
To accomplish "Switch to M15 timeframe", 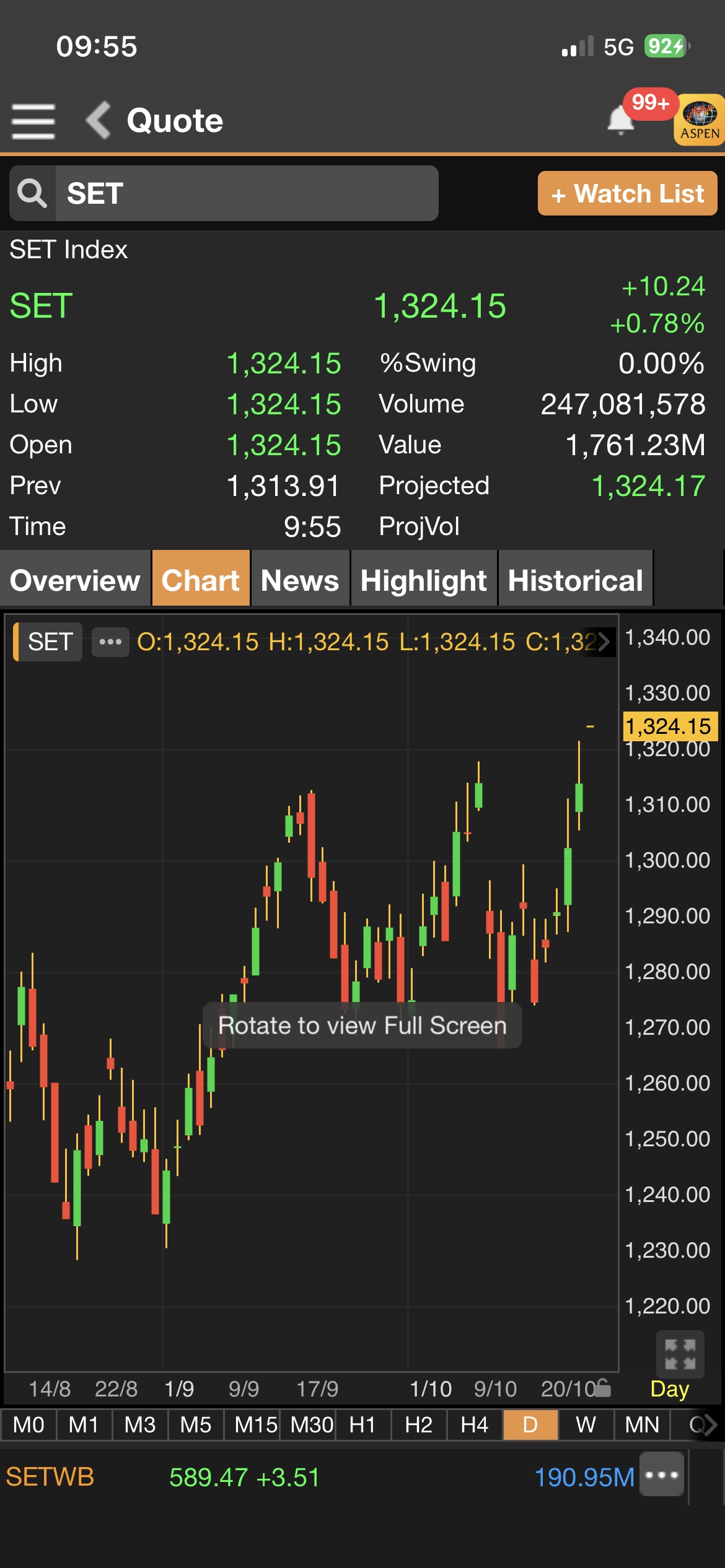I will (255, 1425).
